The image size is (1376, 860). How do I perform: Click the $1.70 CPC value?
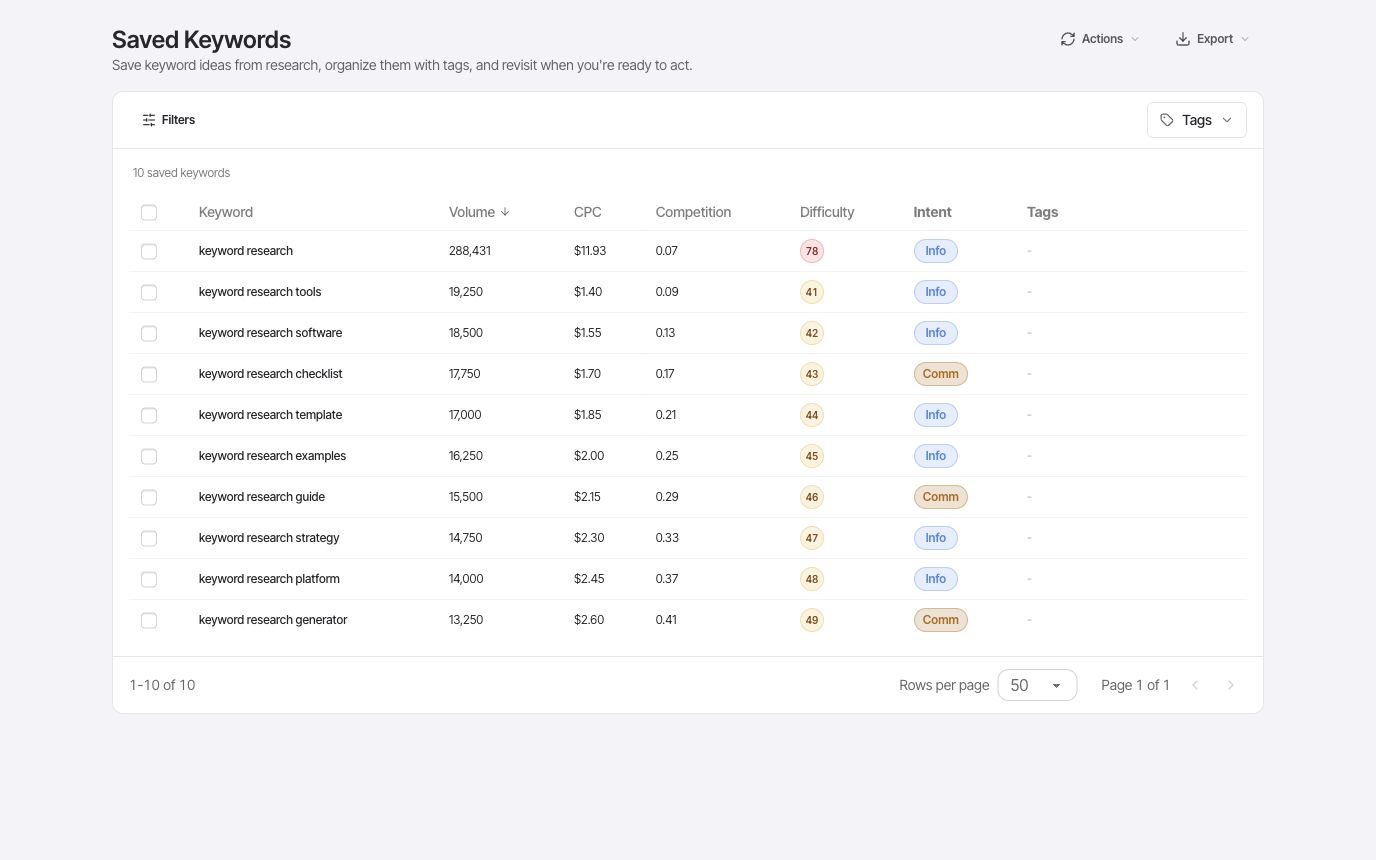(x=587, y=374)
